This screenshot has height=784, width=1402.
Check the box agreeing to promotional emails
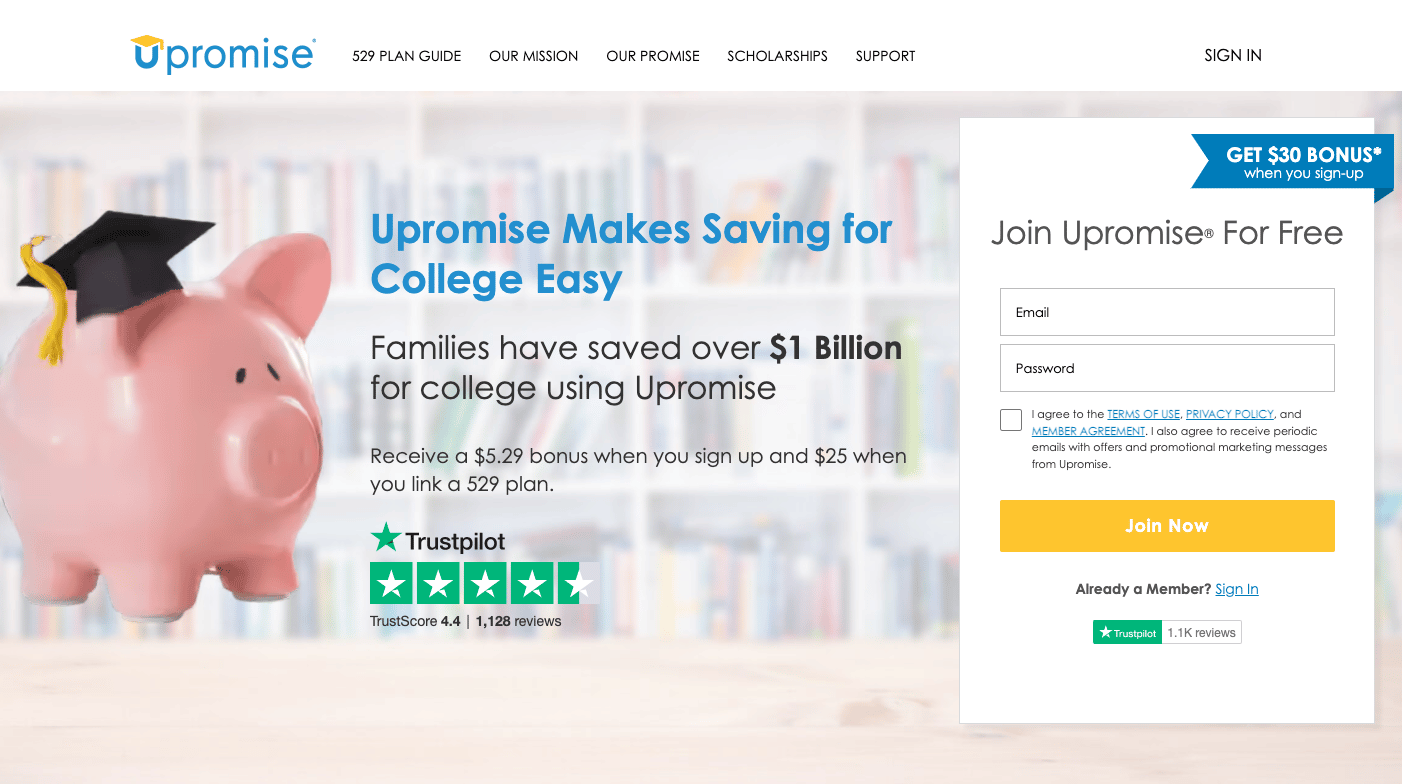pyautogui.click(x=1010, y=419)
